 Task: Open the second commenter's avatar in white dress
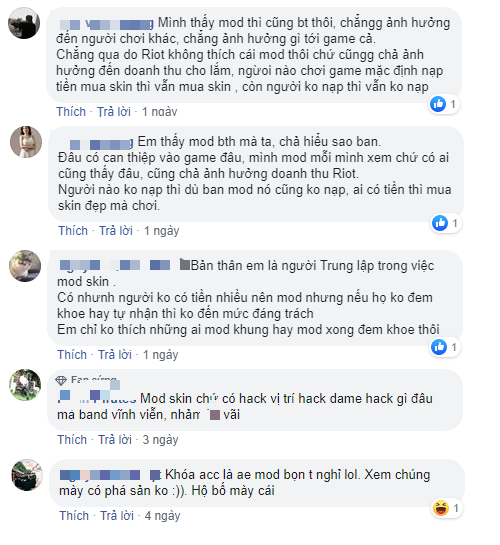(x=26, y=142)
